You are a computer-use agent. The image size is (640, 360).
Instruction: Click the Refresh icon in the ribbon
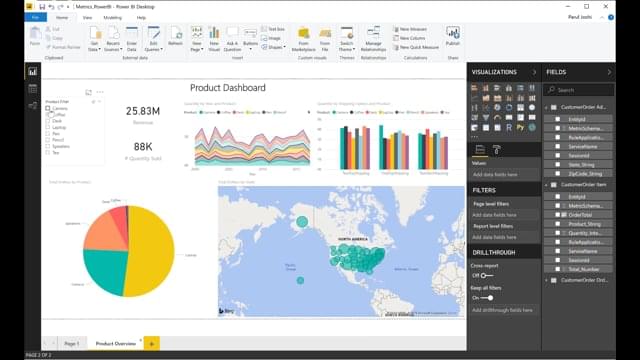pyautogui.click(x=176, y=36)
